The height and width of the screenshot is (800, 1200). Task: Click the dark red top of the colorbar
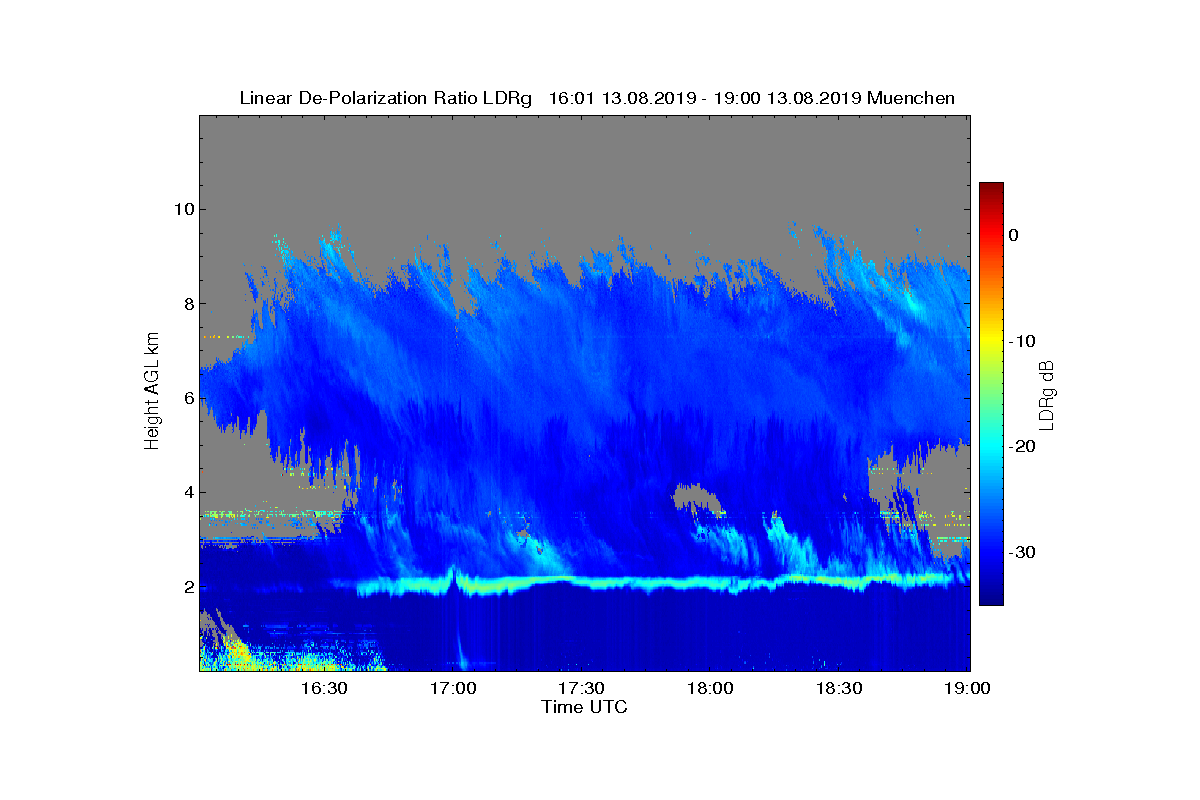coord(991,190)
